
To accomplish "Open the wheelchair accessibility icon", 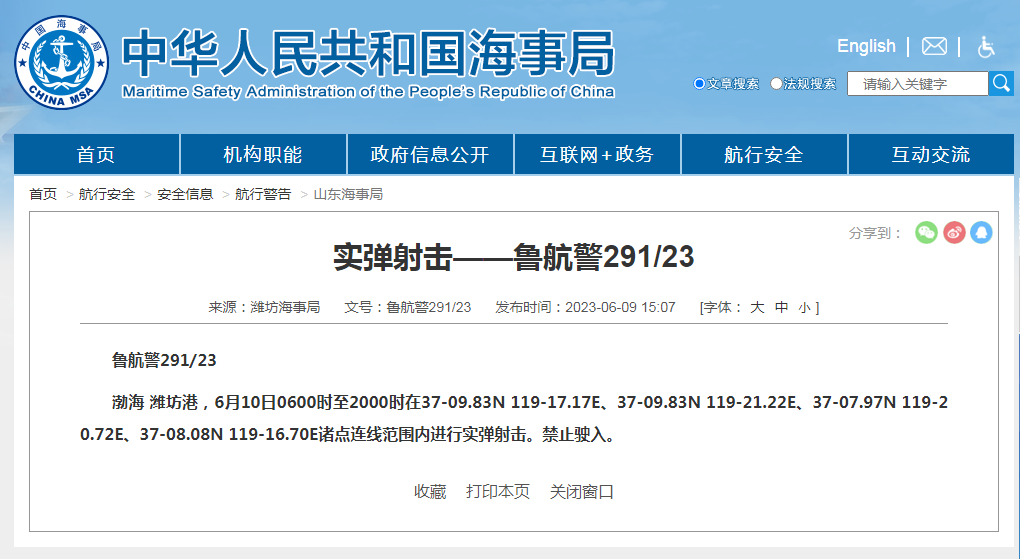I will pos(986,47).
